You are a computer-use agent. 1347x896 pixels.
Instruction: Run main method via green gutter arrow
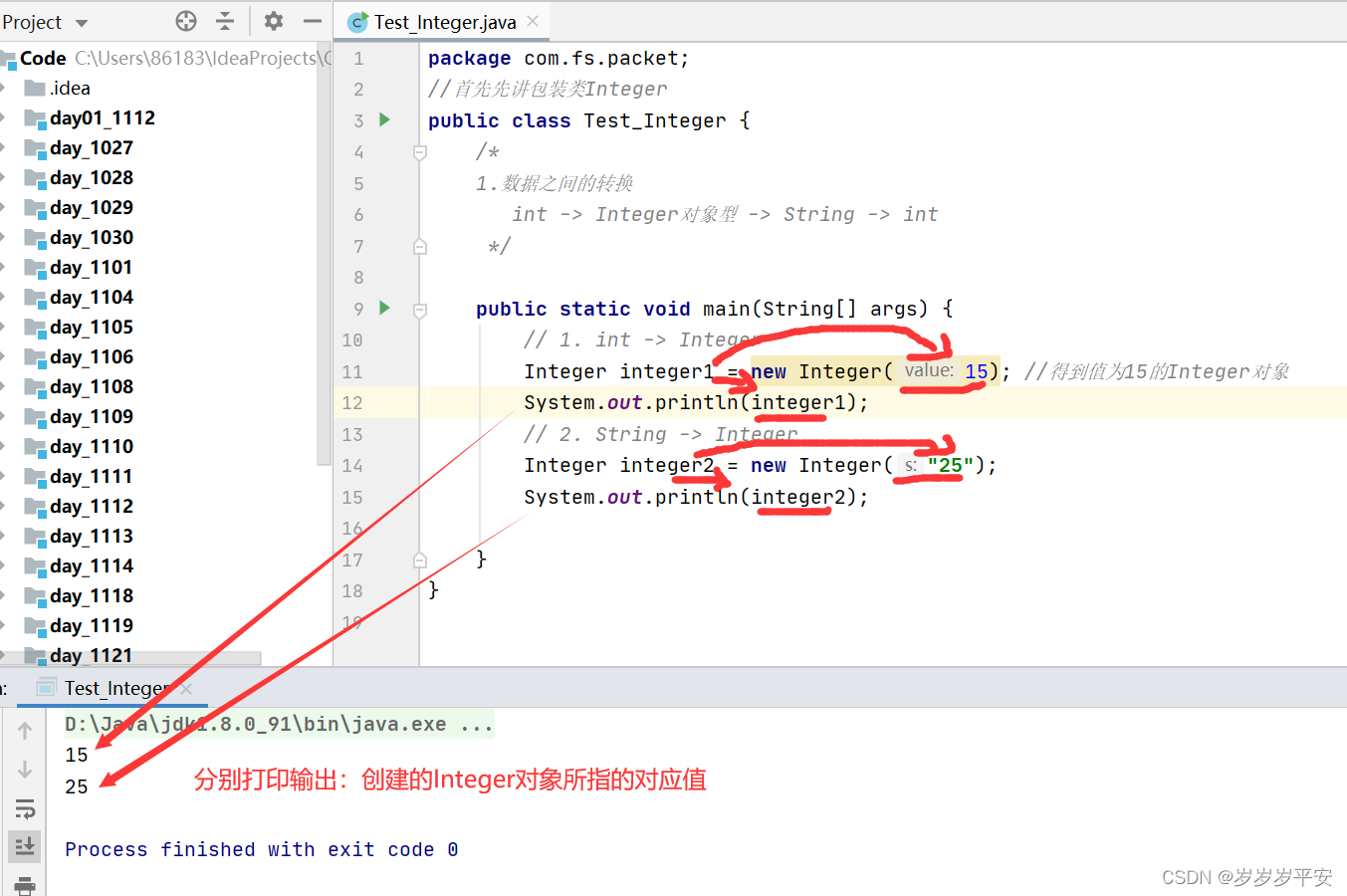click(x=384, y=309)
